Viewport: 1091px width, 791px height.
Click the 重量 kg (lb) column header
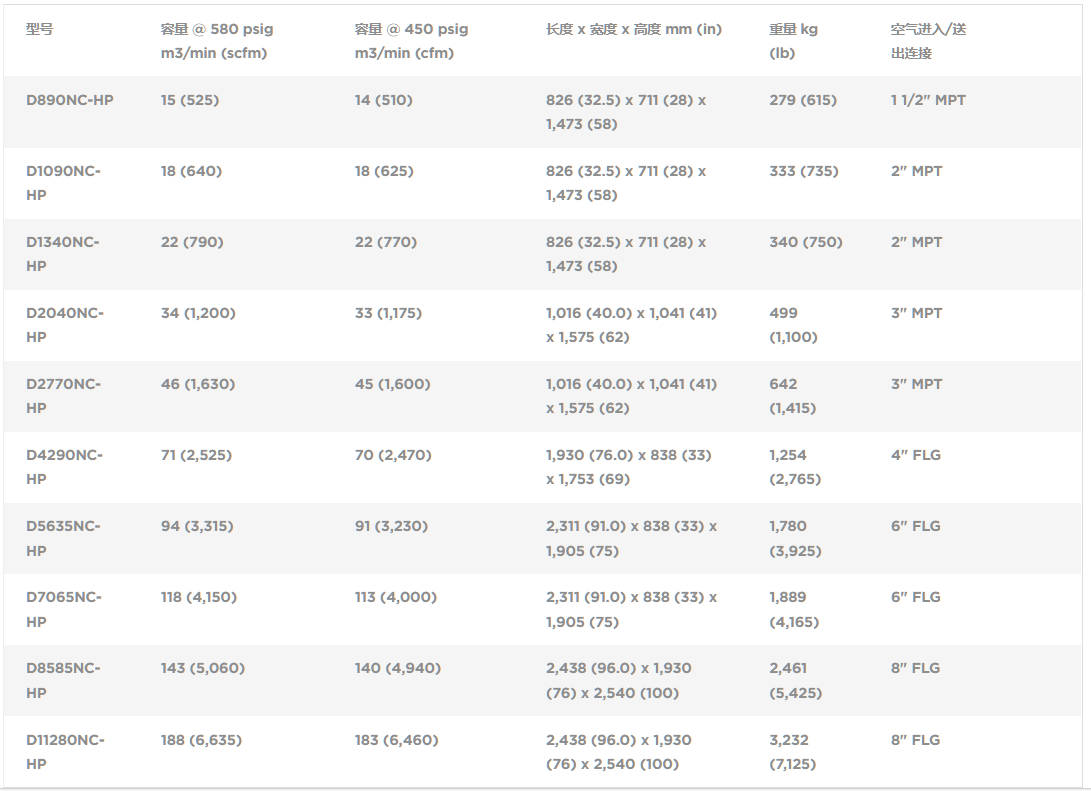[x=793, y=41]
